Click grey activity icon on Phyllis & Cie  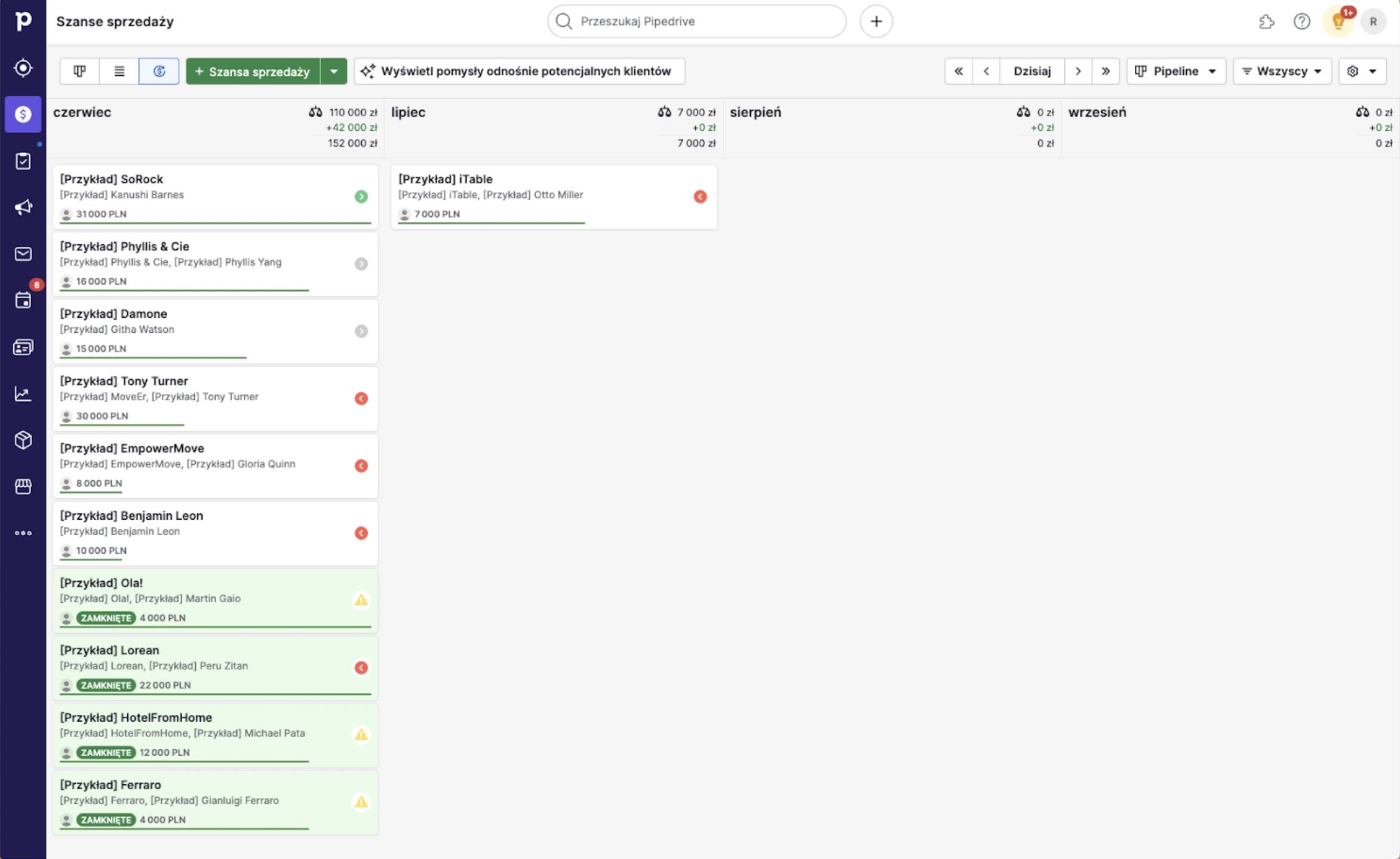(361, 264)
